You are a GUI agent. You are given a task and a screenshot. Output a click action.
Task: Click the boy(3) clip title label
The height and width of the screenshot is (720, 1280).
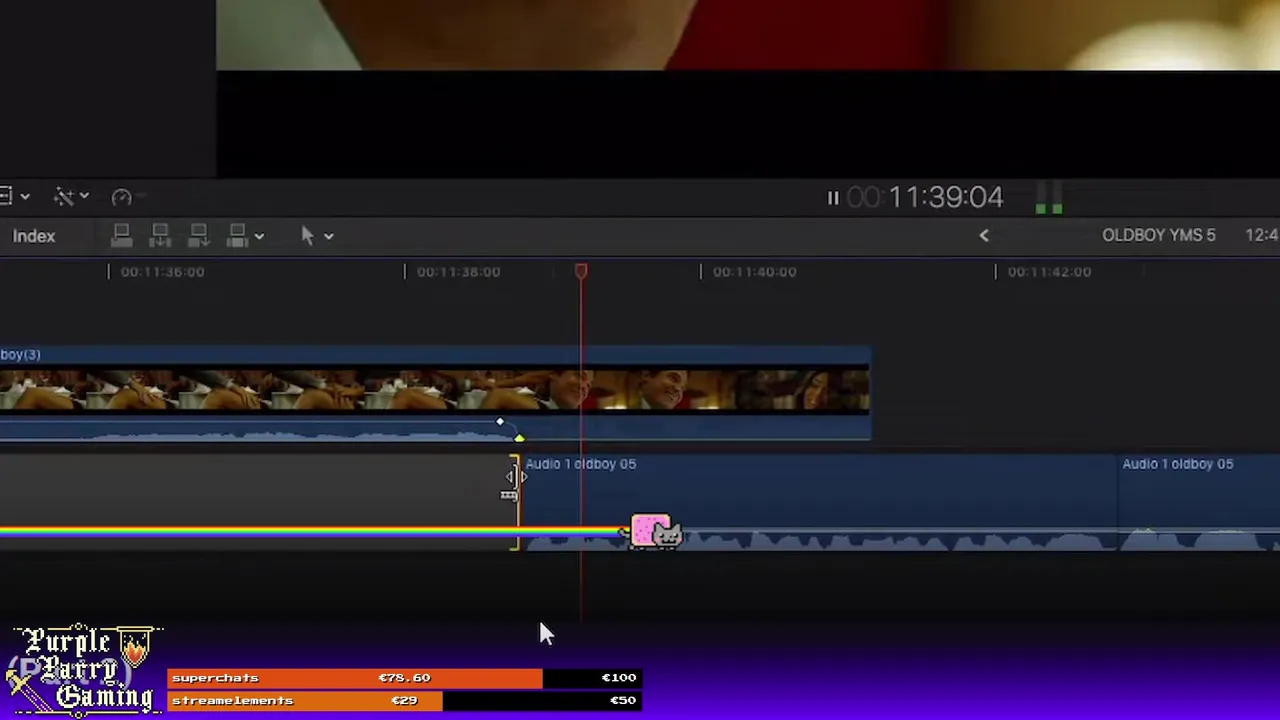click(20, 354)
